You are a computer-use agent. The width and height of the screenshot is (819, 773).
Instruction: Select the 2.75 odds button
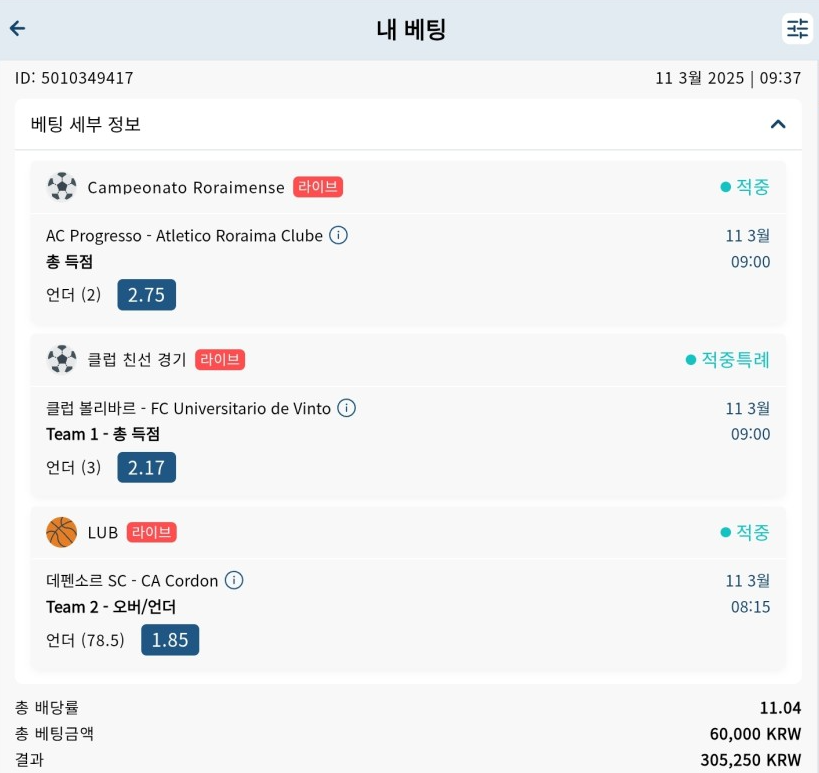click(147, 295)
